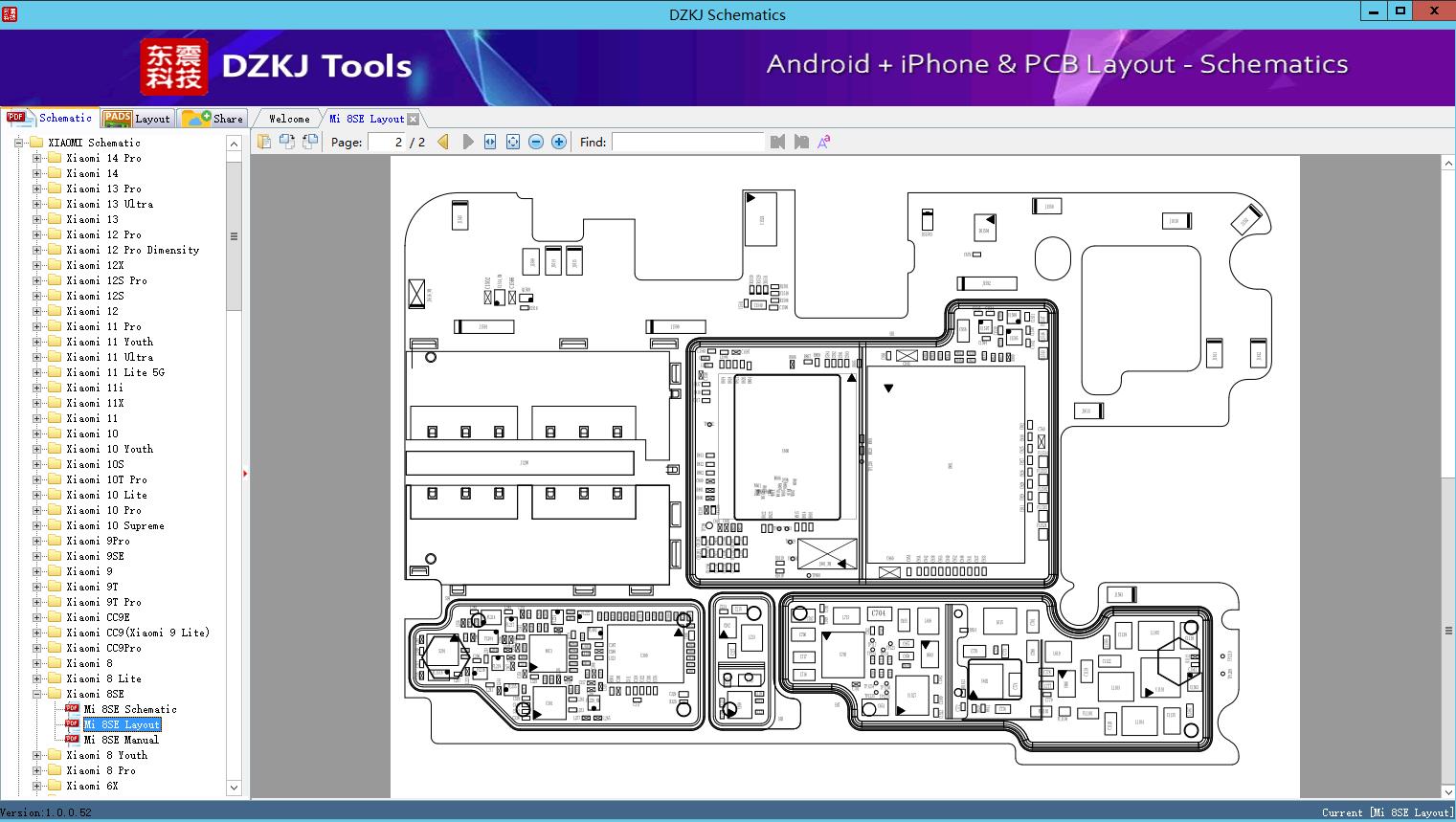1456x822 pixels.
Task: Collapse the Xiaomi 8SE folder
Action: (x=36, y=694)
